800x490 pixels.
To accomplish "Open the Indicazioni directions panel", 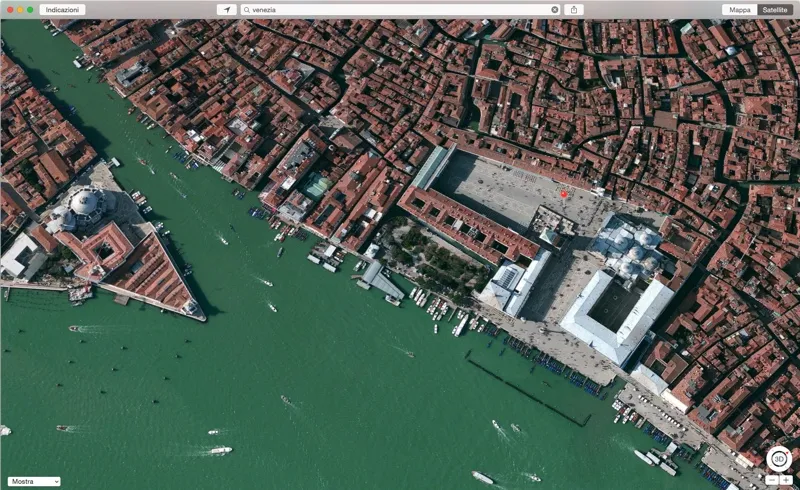I will coord(62,10).
